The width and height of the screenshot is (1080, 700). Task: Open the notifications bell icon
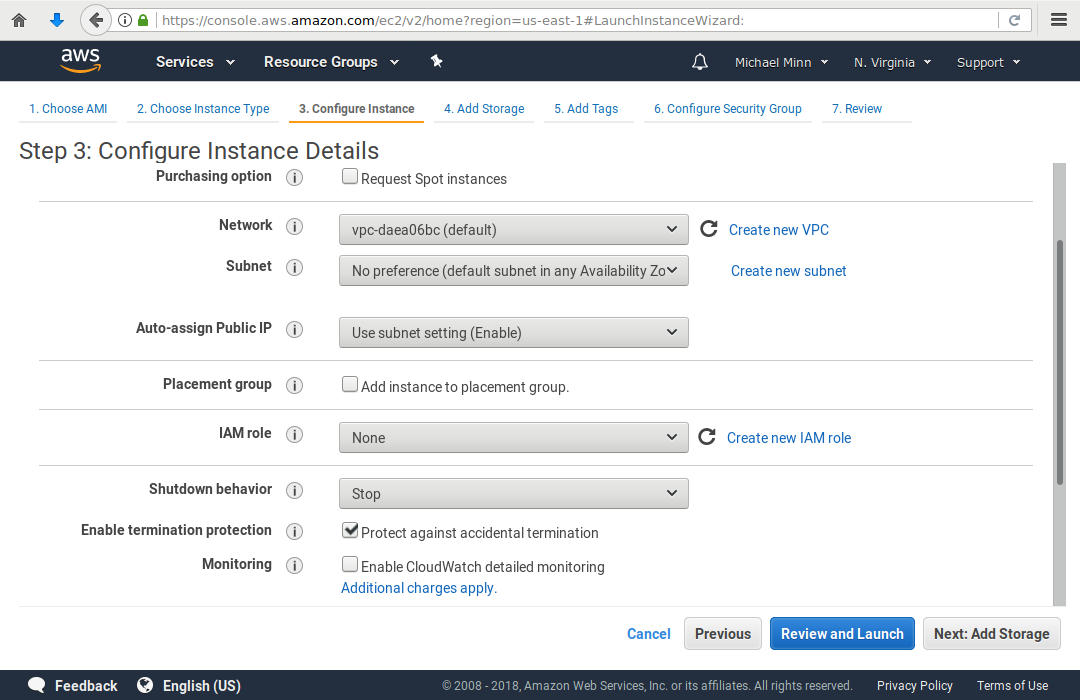pyautogui.click(x=700, y=62)
